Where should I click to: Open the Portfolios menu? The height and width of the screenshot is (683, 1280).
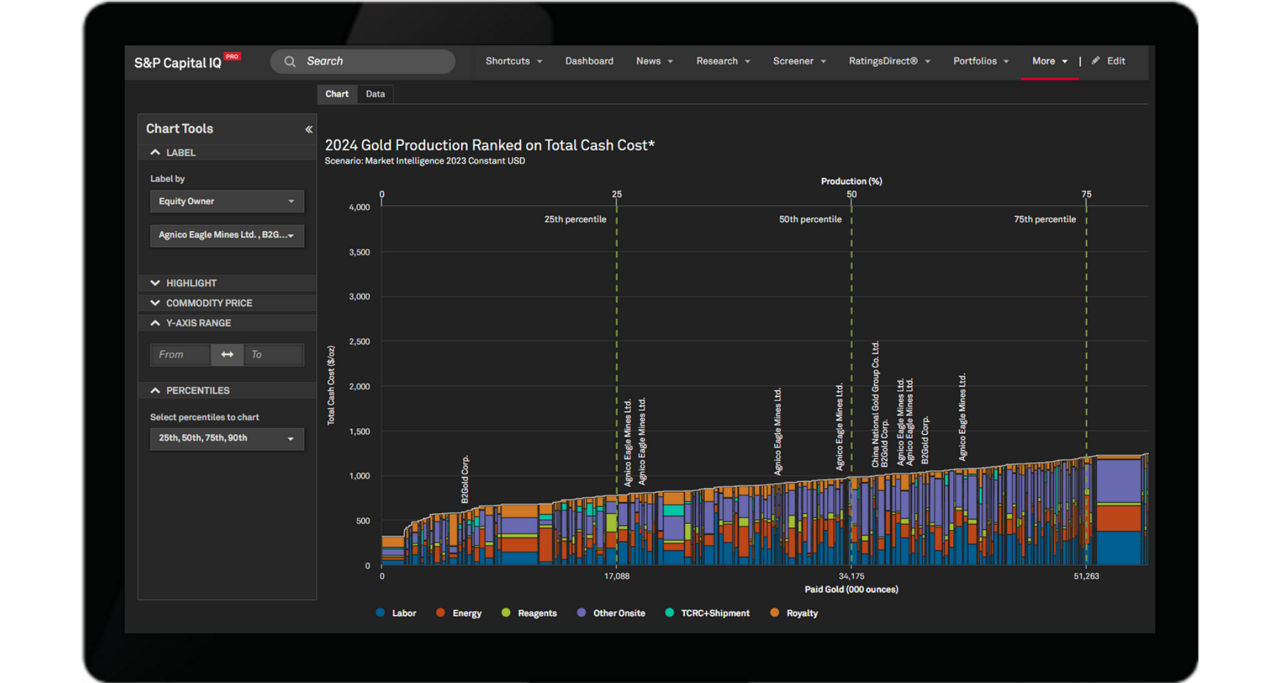point(981,61)
